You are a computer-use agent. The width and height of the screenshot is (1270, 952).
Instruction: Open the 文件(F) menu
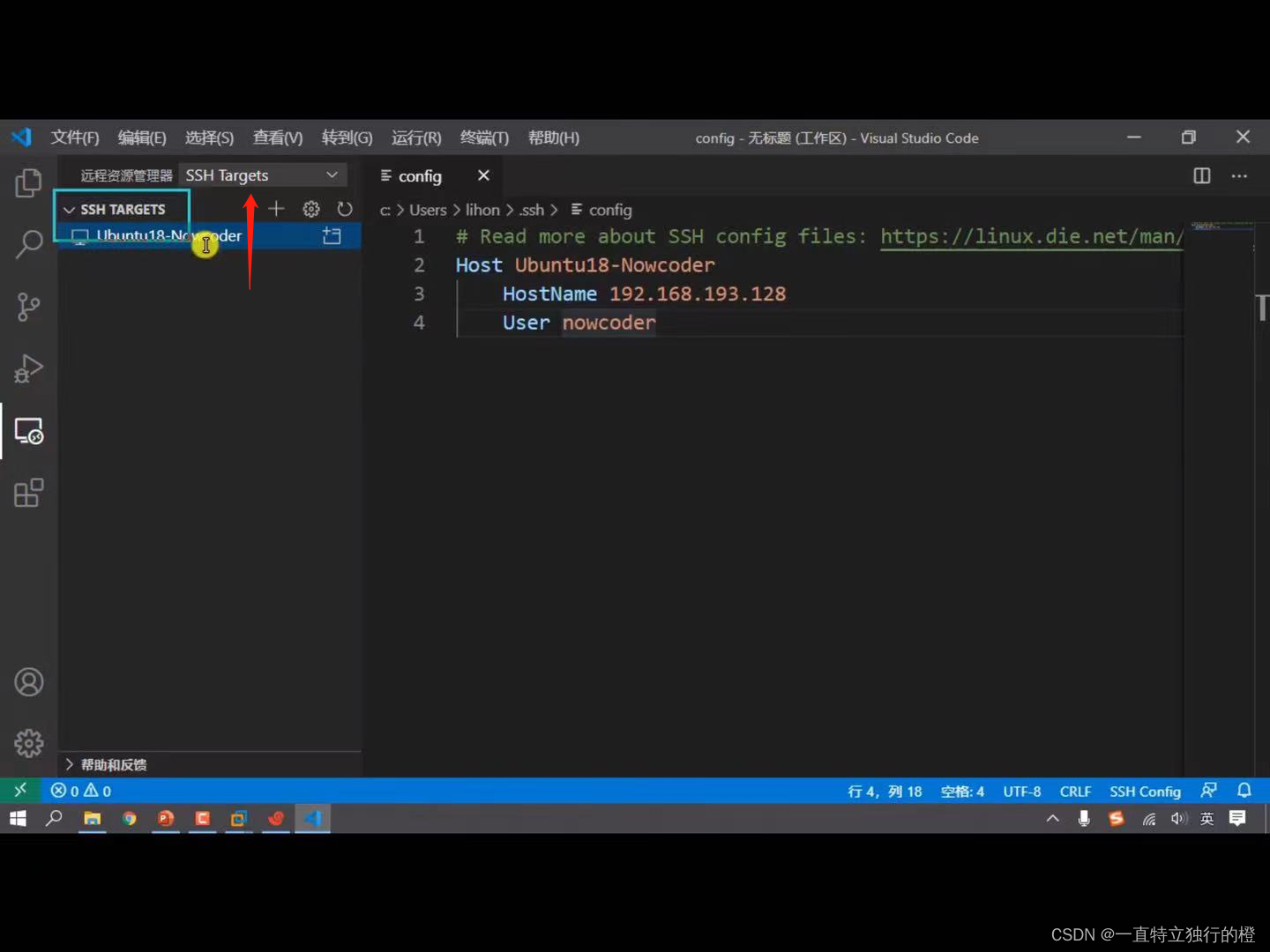tap(75, 138)
